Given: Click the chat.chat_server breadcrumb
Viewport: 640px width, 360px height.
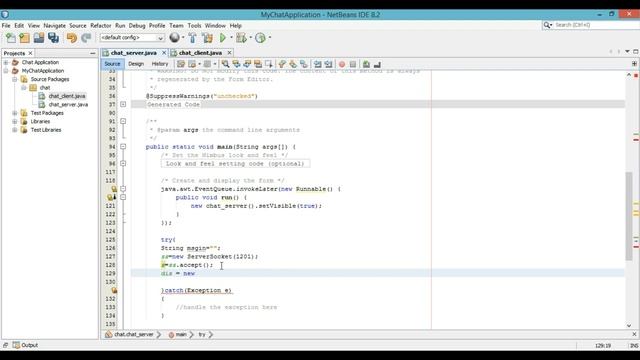Looking at the screenshot, I should pyautogui.click(x=133, y=334).
